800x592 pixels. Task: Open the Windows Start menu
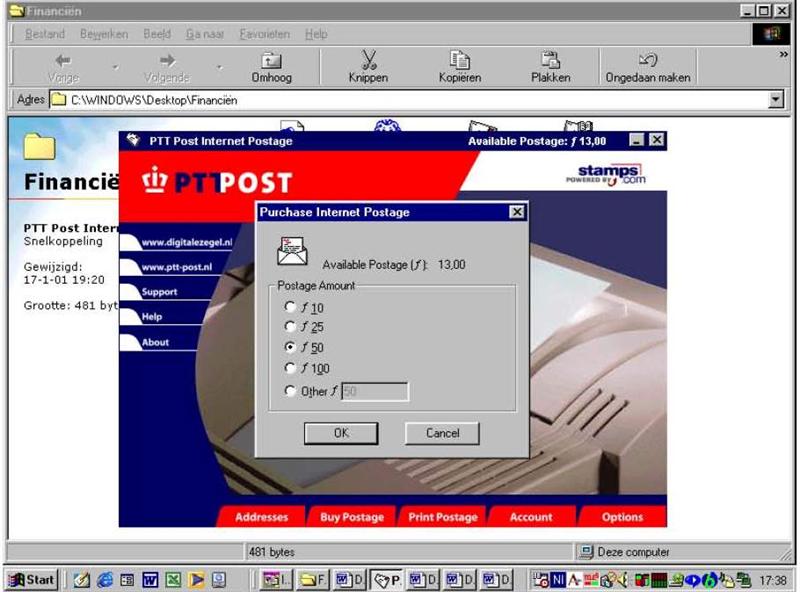point(32,580)
